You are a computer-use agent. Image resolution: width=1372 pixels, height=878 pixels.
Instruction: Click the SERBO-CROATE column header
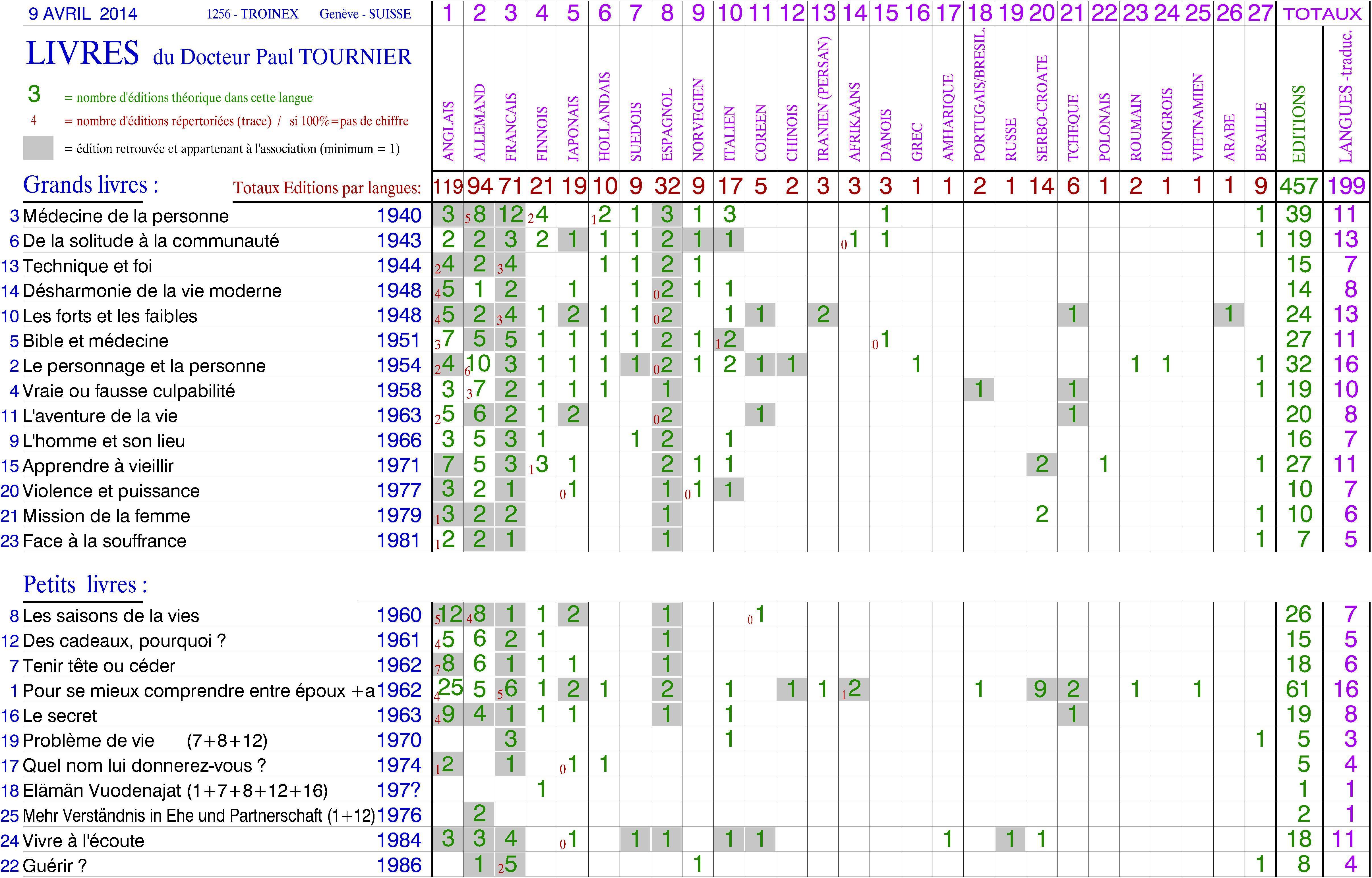(1042, 108)
